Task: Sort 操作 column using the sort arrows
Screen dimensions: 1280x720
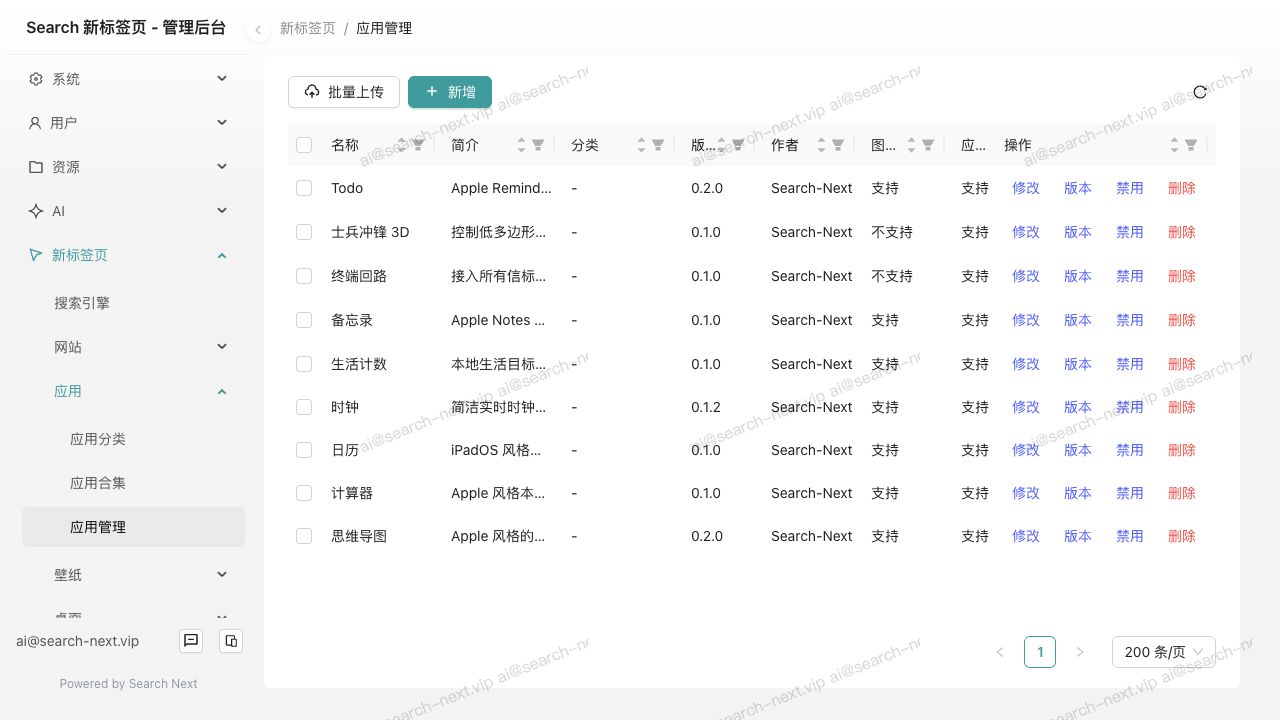Action: point(1174,145)
